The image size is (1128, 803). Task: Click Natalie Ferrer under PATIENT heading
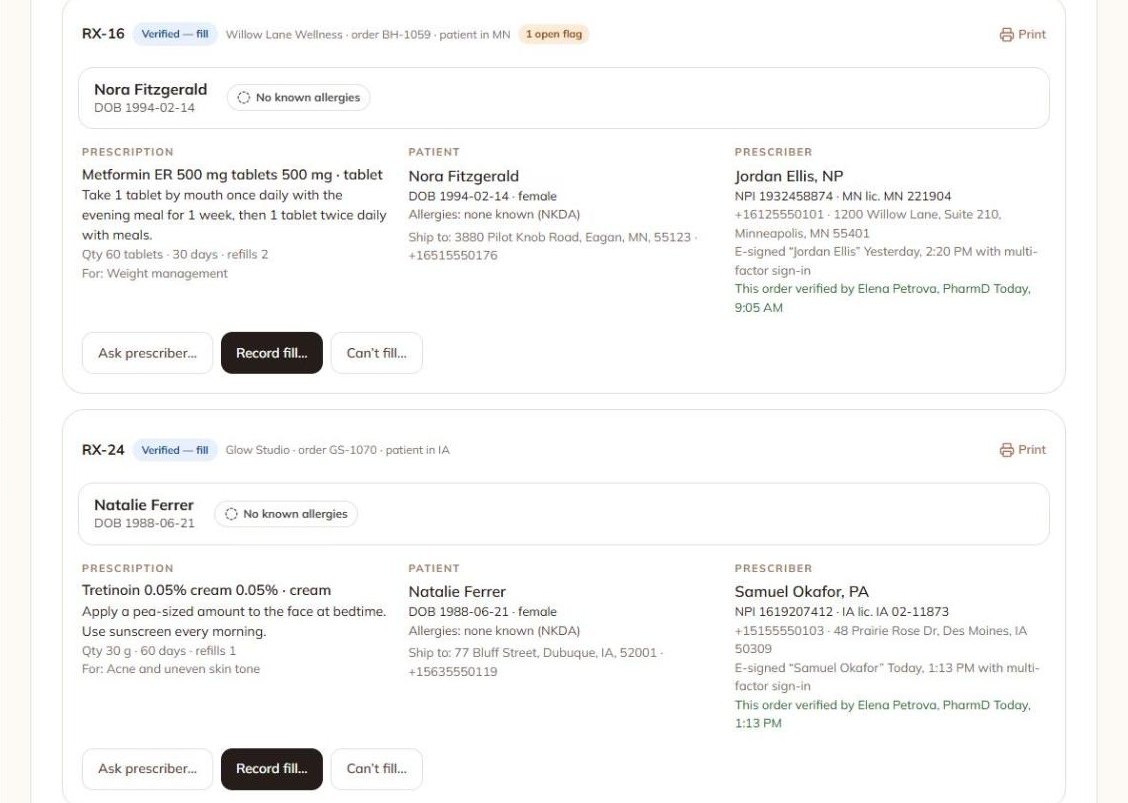tap(457, 591)
